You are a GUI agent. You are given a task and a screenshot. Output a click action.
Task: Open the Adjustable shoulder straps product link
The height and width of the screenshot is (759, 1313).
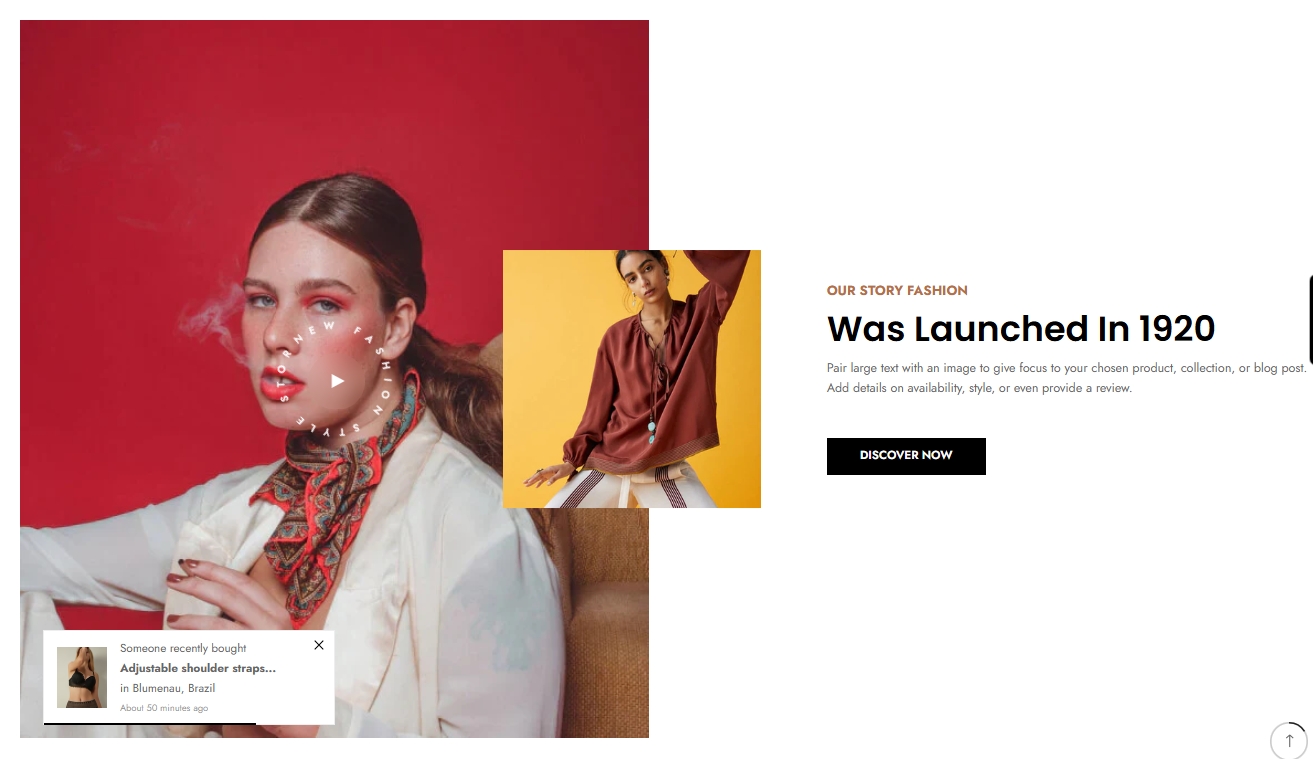point(198,668)
